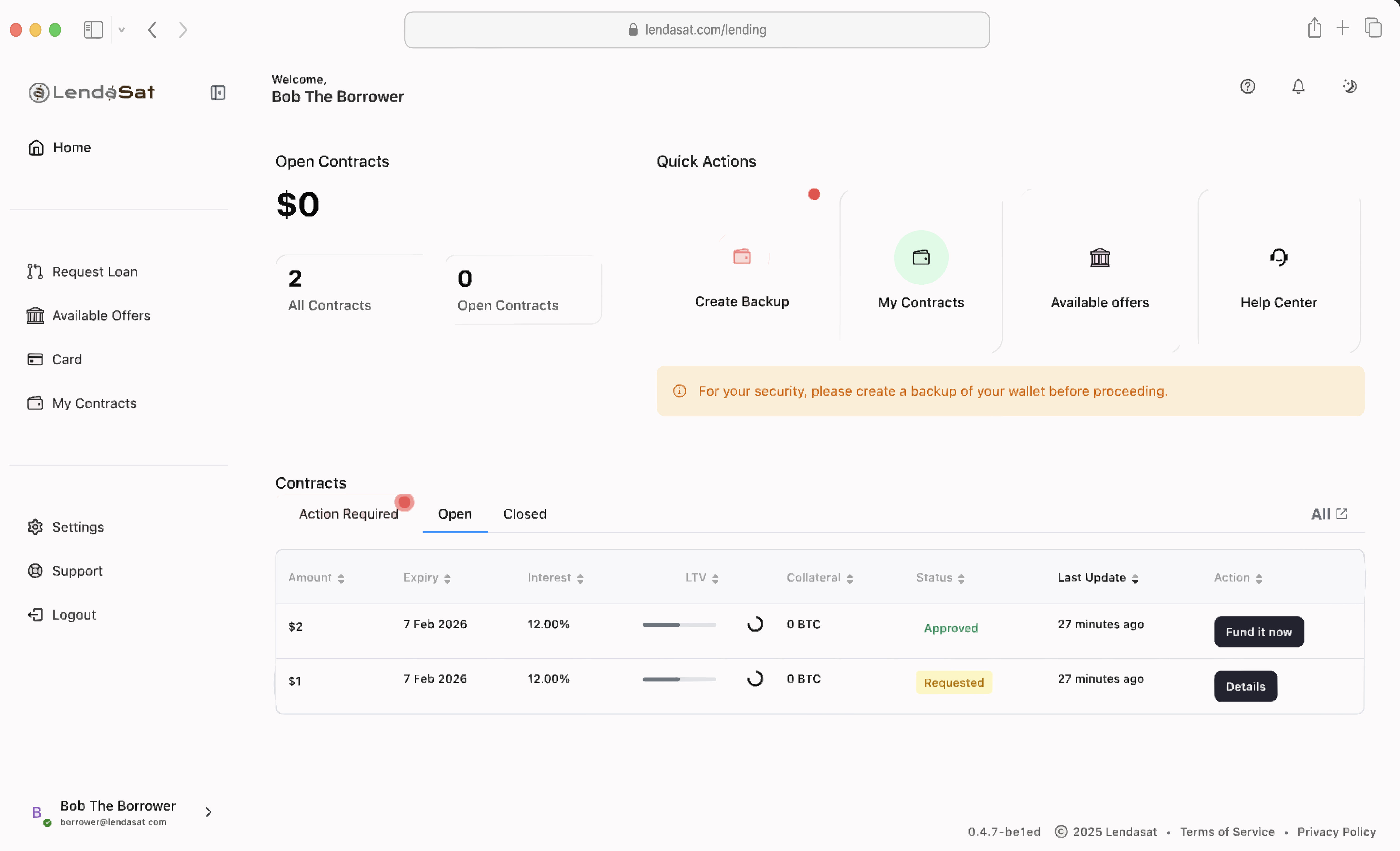Open Request Loan from the sidebar
The height and width of the screenshot is (851, 1400).
pyautogui.click(x=94, y=271)
